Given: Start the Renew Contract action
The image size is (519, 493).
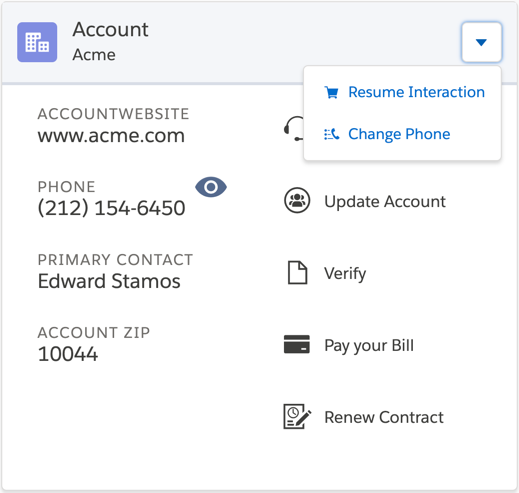Looking at the screenshot, I should 384,417.
